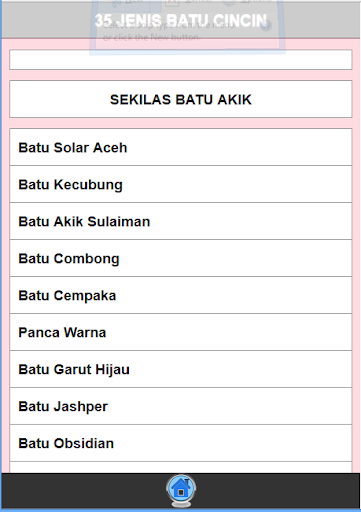Open the SEKILAS BATU AKIK section
361x512 pixels.
pyautogui.click(x=181, y=99)
